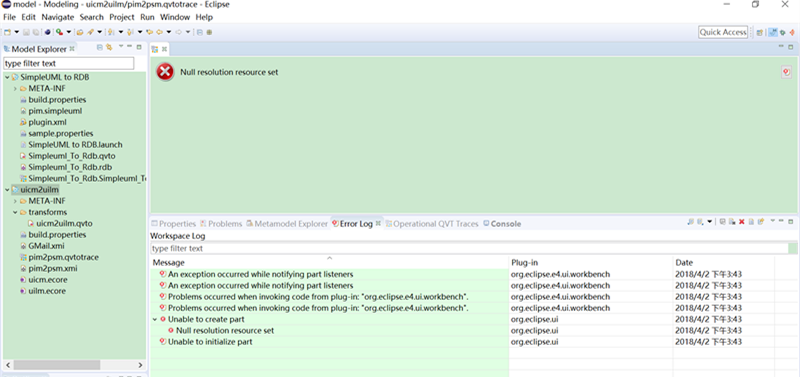Image resolution: width=800 pixels, height=377 pixels.
Task: Sort by the Date column header
Action: 723,262
